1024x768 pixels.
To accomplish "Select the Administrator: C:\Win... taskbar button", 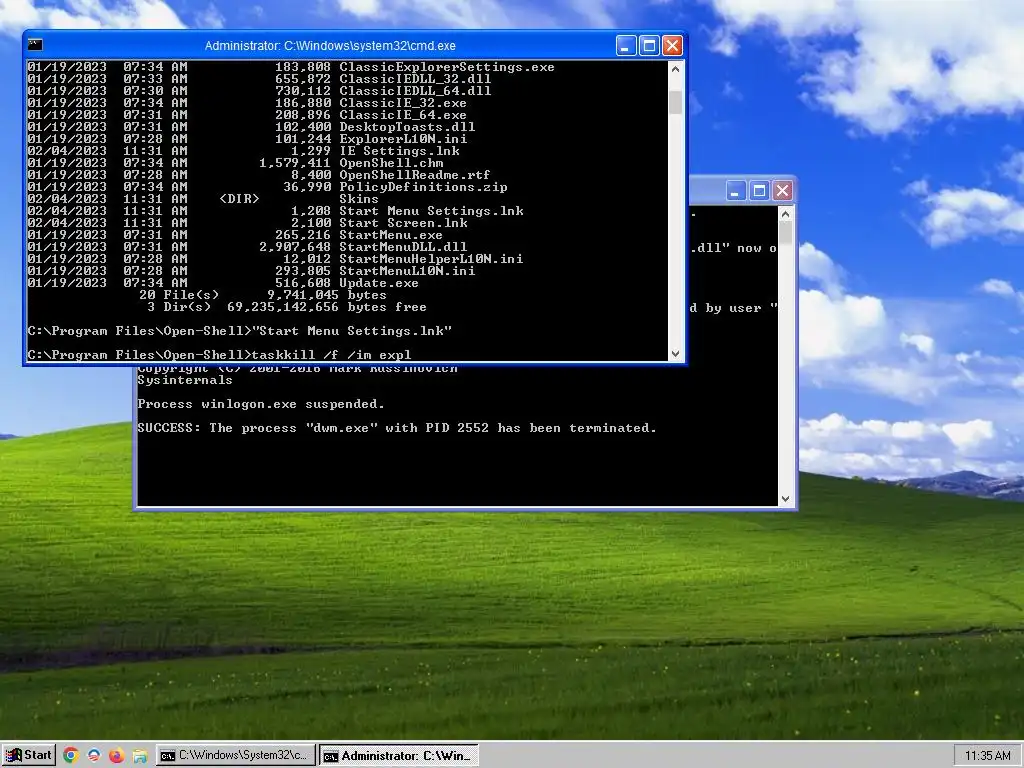I will pyautogui.click(x=399, y=756).
